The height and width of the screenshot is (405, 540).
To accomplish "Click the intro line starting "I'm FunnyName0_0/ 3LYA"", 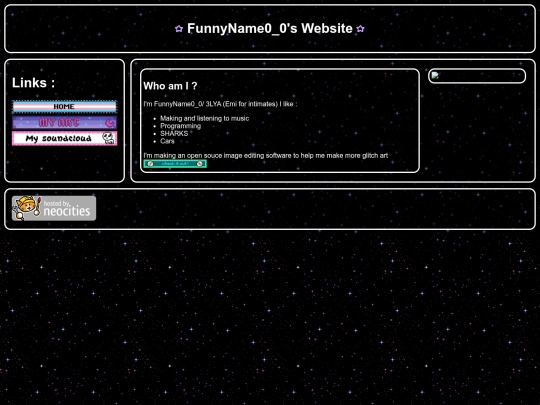I will pyautogui.click(x=220, y=104).
